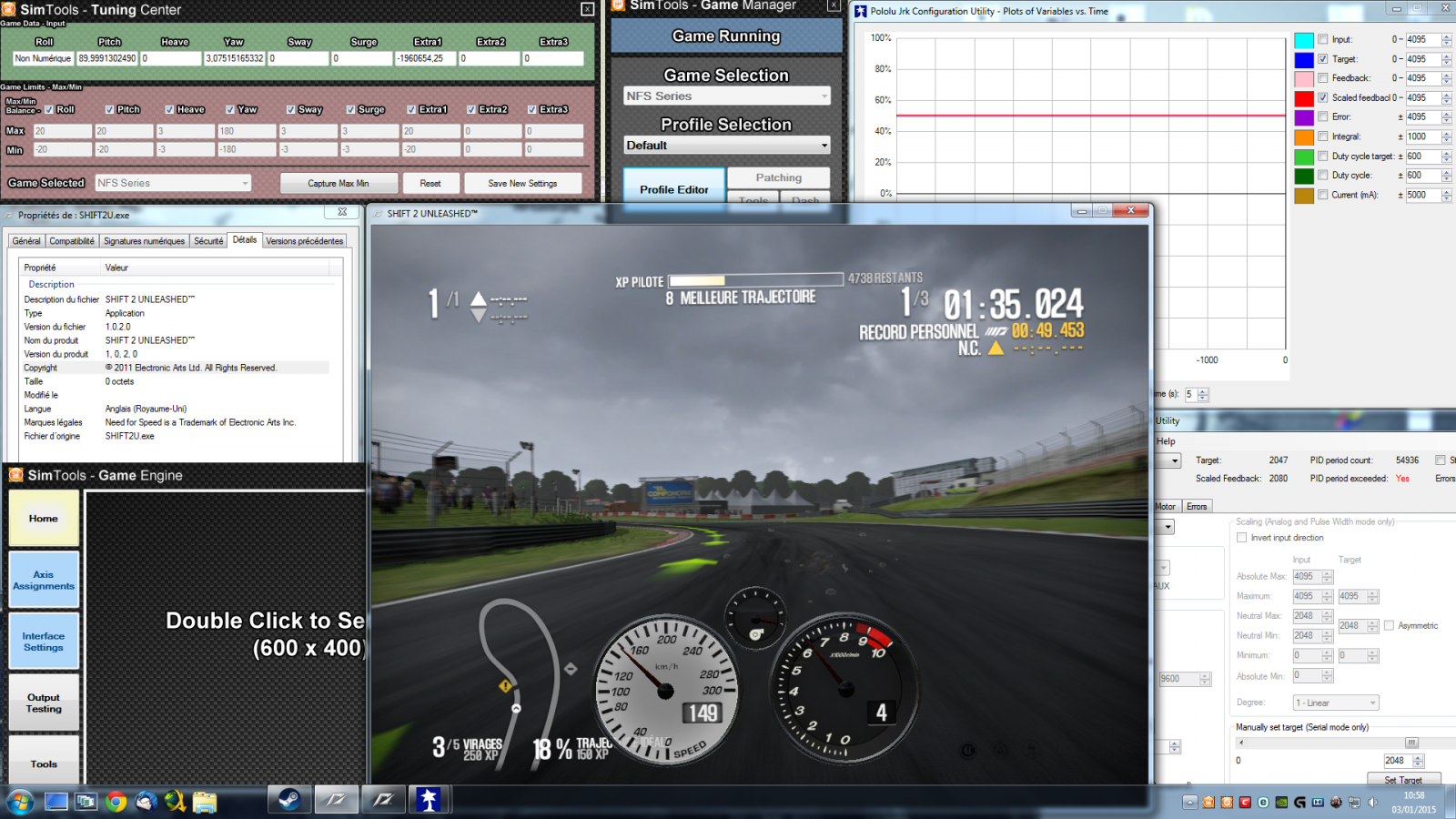Toggle Surge axis checkbox
The image size is (1456, 819).
pyautogui.click(x=350, y=109)
